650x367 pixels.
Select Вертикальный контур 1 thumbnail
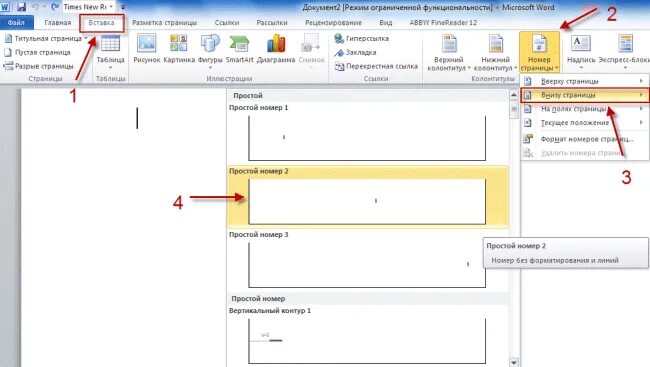pyautogui.click(x=367, y=341)
